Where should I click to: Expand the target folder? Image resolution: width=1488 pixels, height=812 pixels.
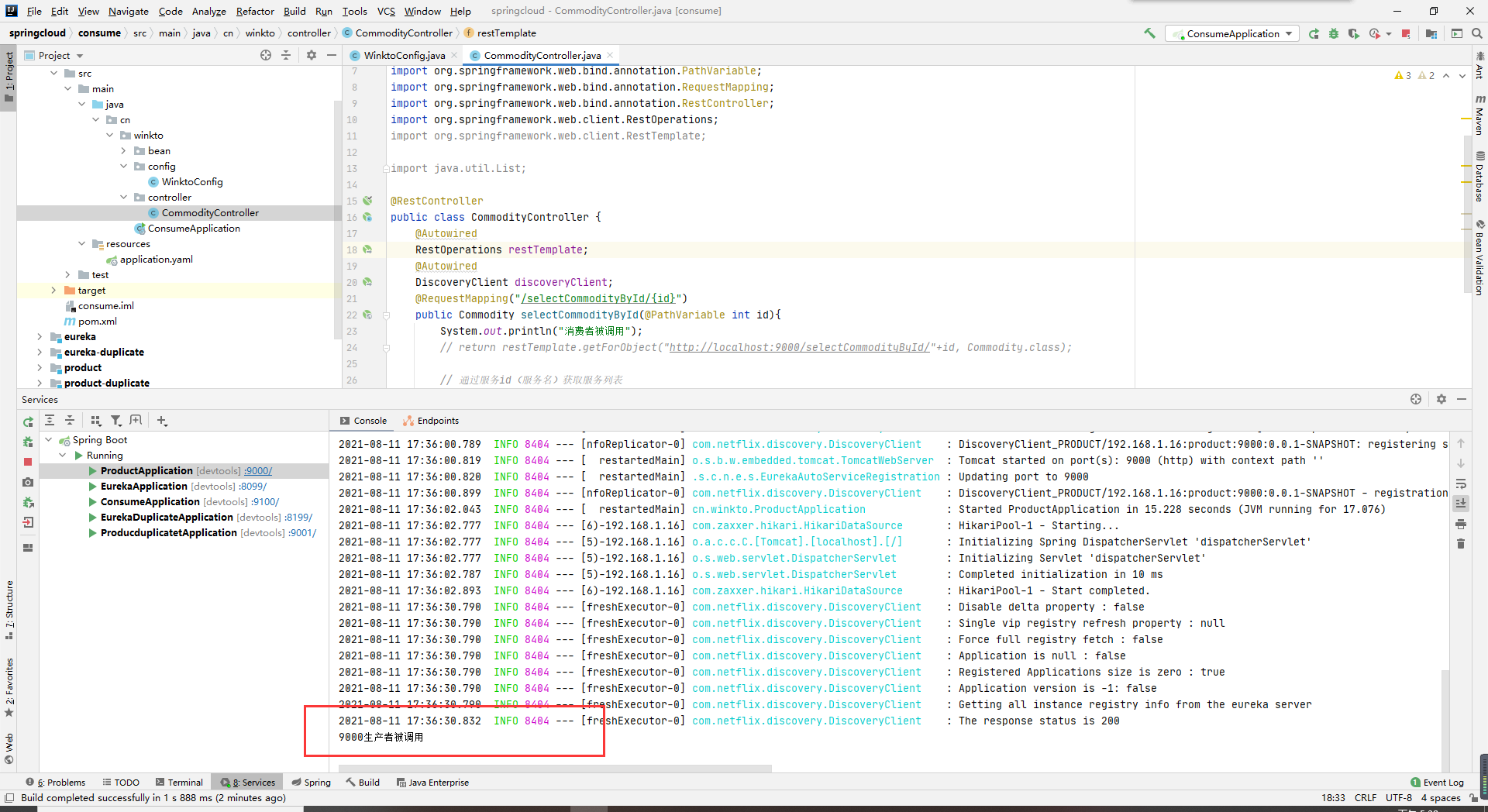point(54,291)
